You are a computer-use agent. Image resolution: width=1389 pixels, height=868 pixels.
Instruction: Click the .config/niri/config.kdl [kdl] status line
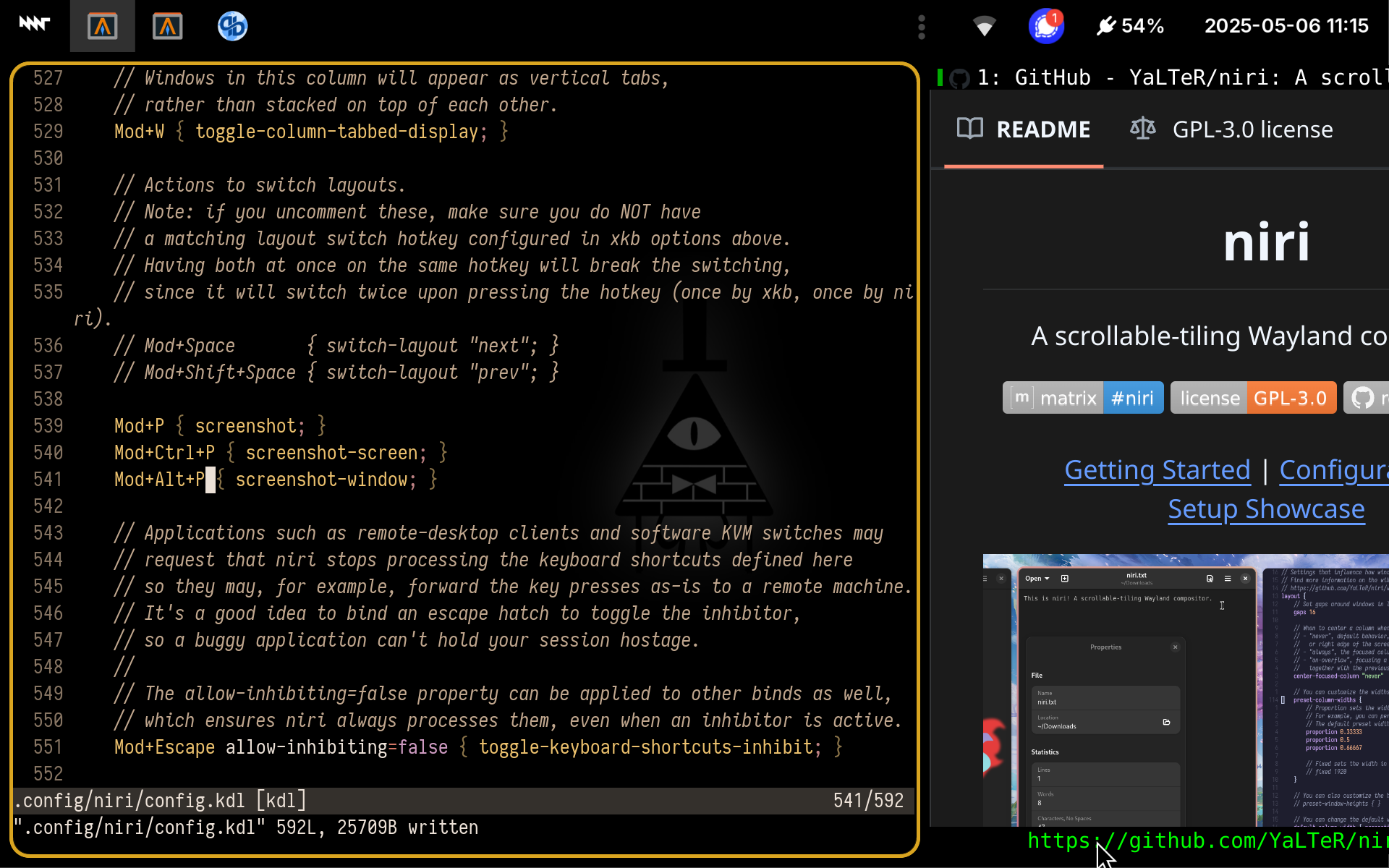(160, 801)
